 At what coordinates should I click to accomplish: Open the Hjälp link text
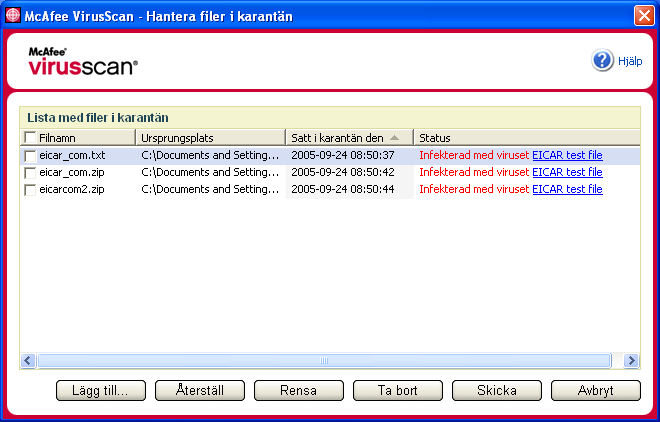630,61
